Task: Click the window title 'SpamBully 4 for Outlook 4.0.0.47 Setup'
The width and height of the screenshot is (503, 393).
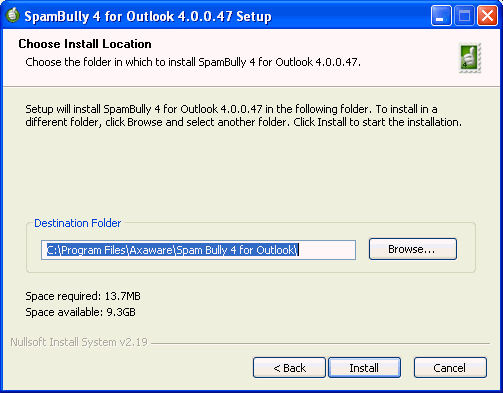Action: (x=148, y=16)
